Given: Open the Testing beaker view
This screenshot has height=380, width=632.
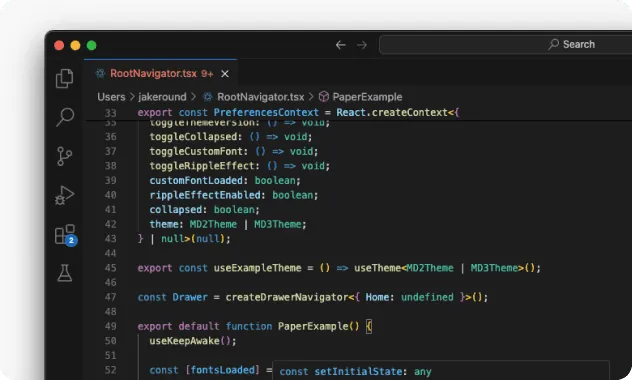Looking at the screenshot, I should pyautogui.click(x=64, y=273).
